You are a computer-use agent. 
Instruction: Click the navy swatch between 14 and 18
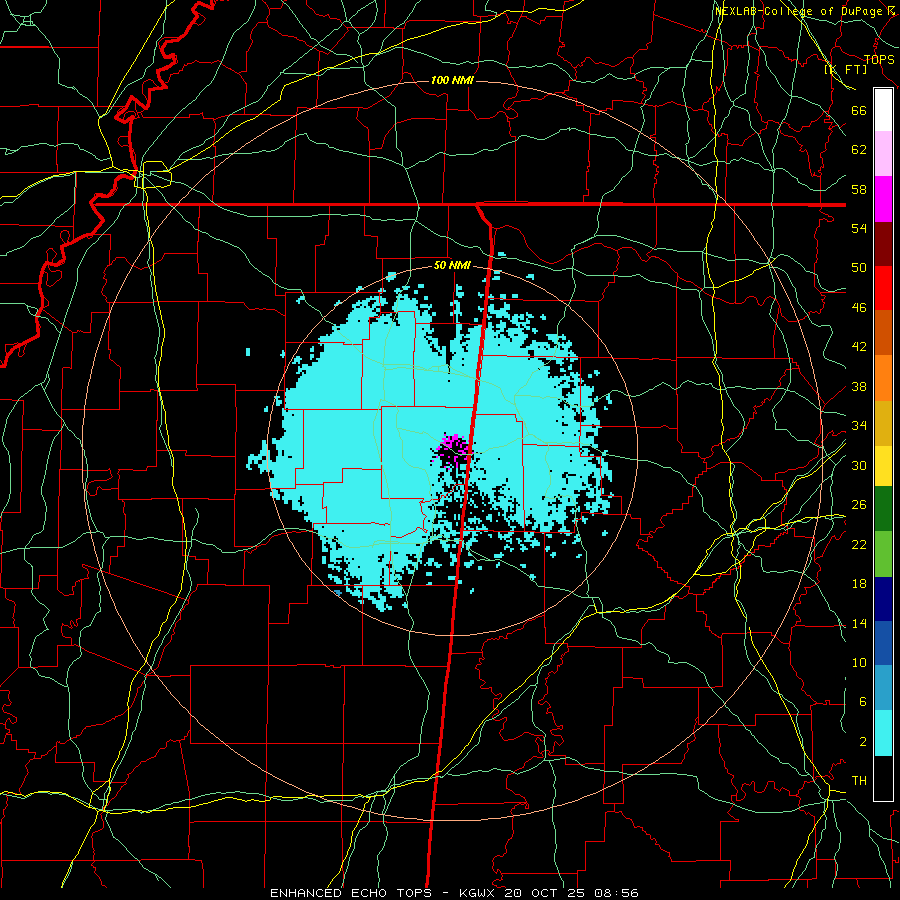pos(883,599)
